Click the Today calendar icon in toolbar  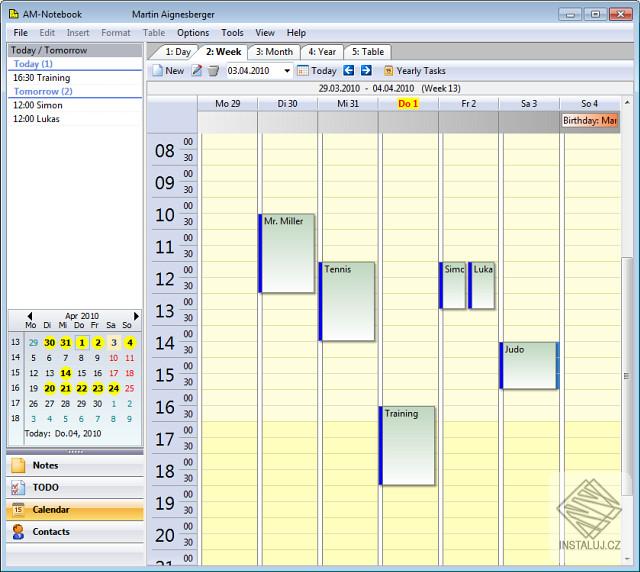(302, 71)
